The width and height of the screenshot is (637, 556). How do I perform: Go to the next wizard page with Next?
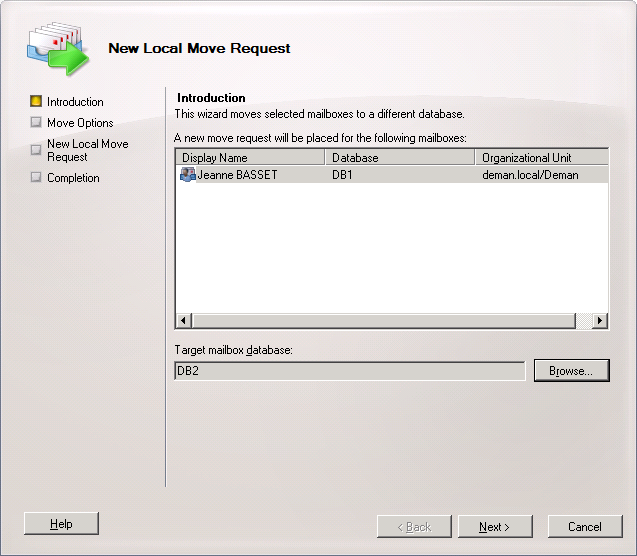point(495,526)
